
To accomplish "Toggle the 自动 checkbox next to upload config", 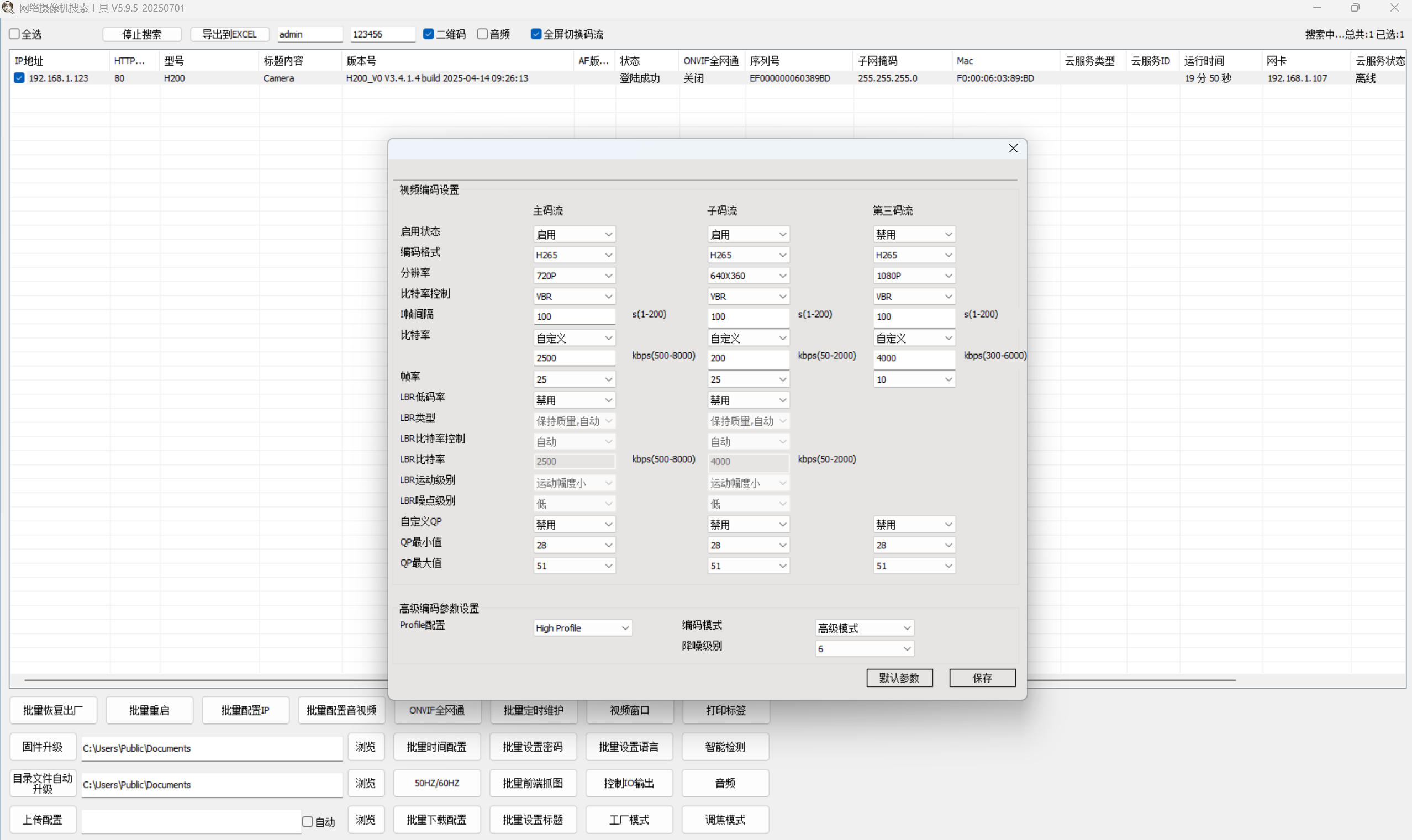I will [x=307, y=821].
